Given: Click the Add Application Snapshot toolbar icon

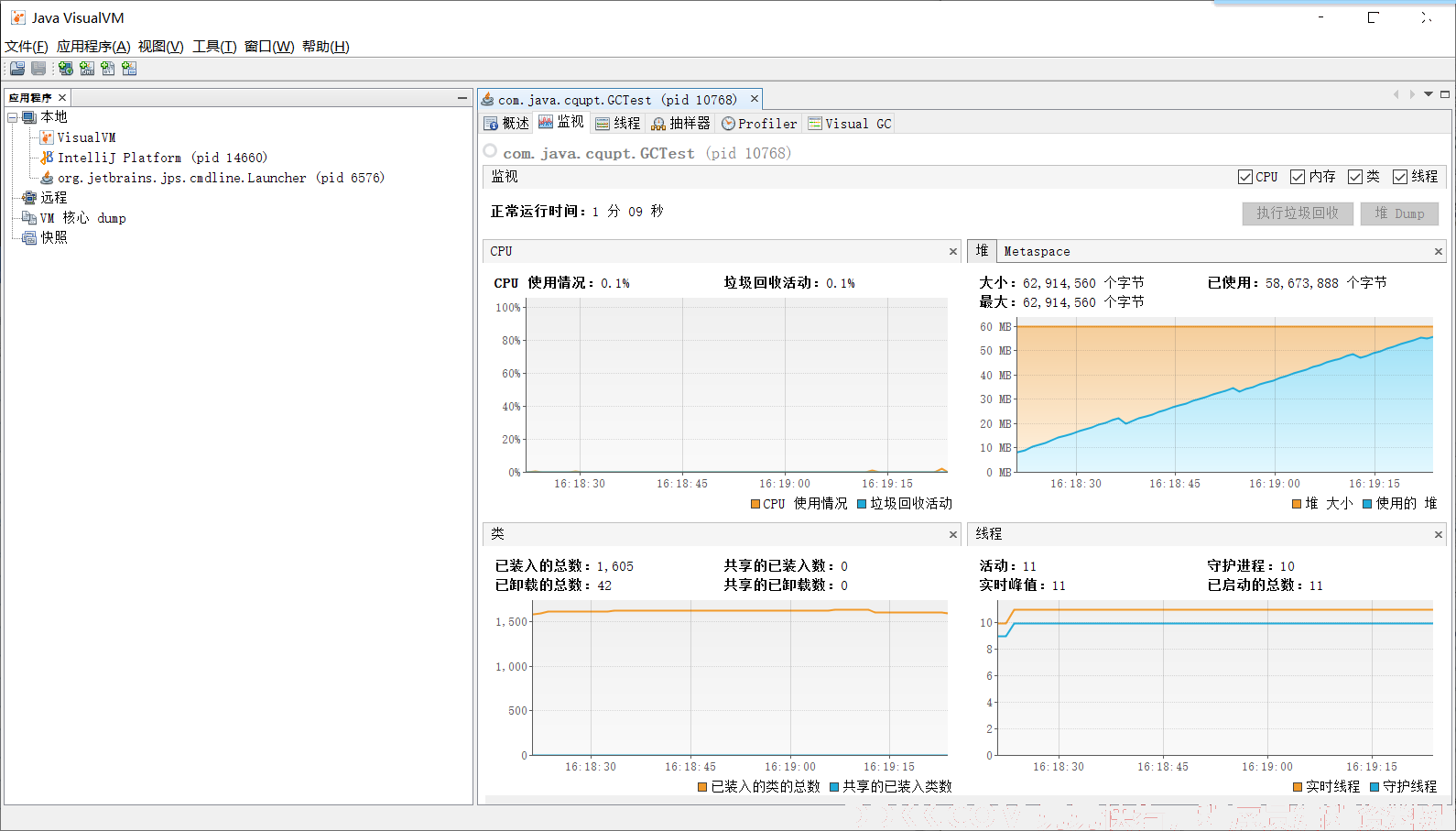Looking at the screenshot, I should coord(129,69).
